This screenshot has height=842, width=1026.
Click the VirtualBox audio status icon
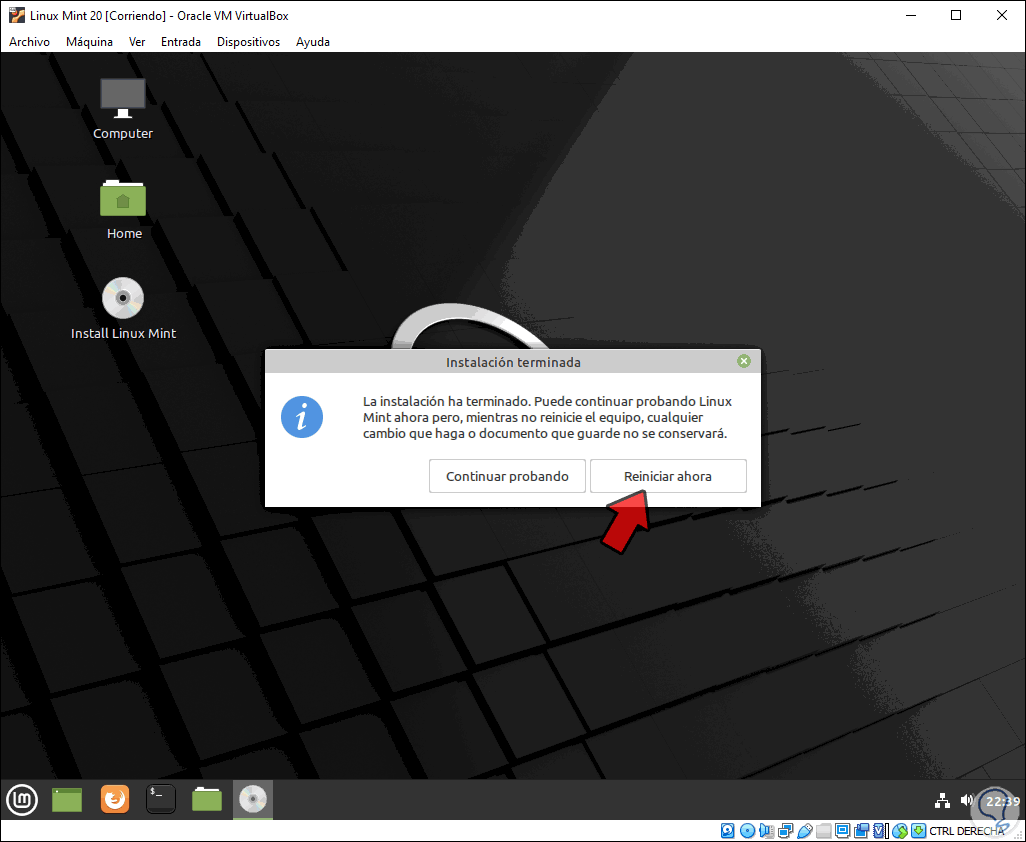point(766,831)
